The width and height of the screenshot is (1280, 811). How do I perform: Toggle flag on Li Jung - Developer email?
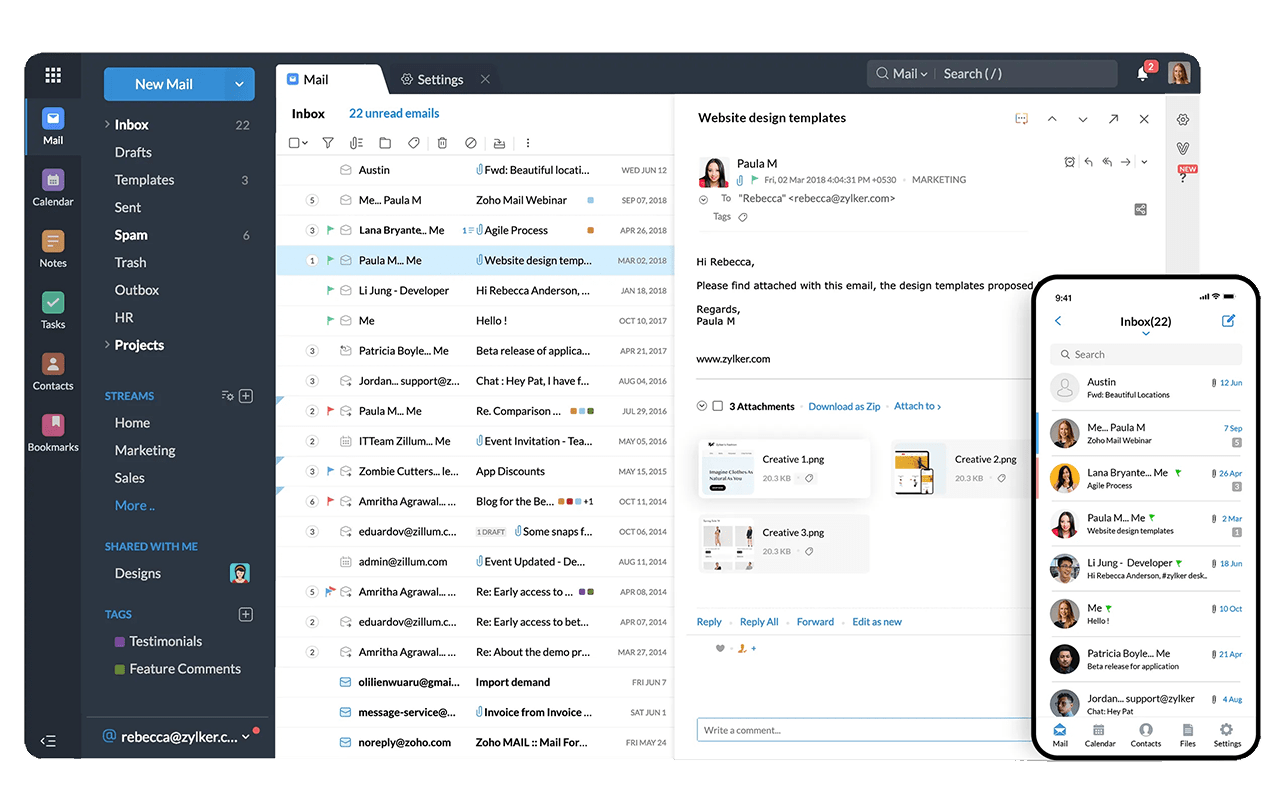coord(330,290)
